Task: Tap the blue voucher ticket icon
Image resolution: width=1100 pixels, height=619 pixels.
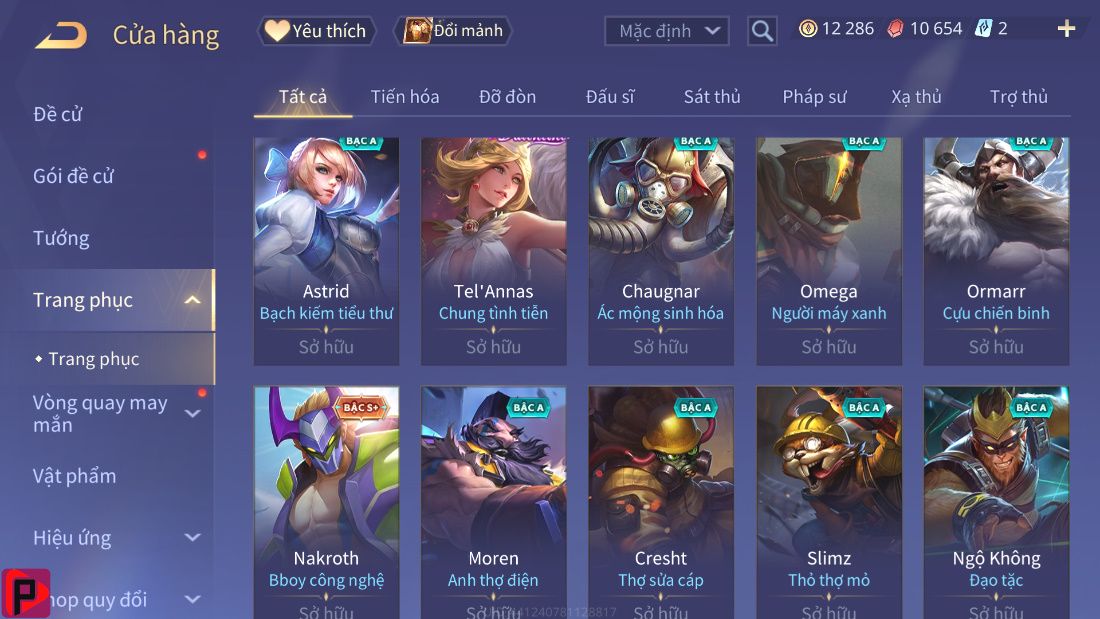Action: coord(984,28)
